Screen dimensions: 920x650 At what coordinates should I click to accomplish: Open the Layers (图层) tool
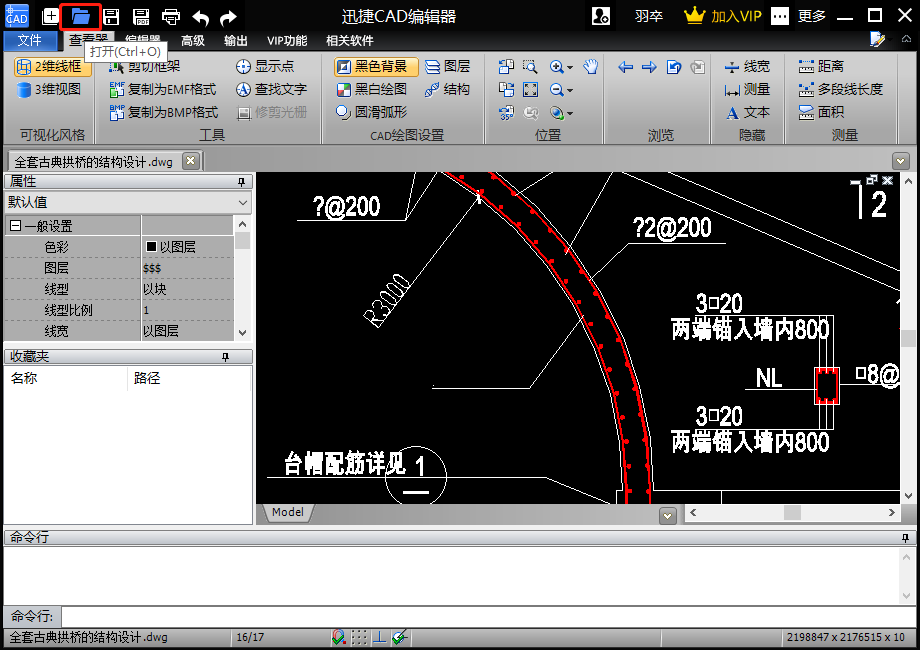point(447,66)
